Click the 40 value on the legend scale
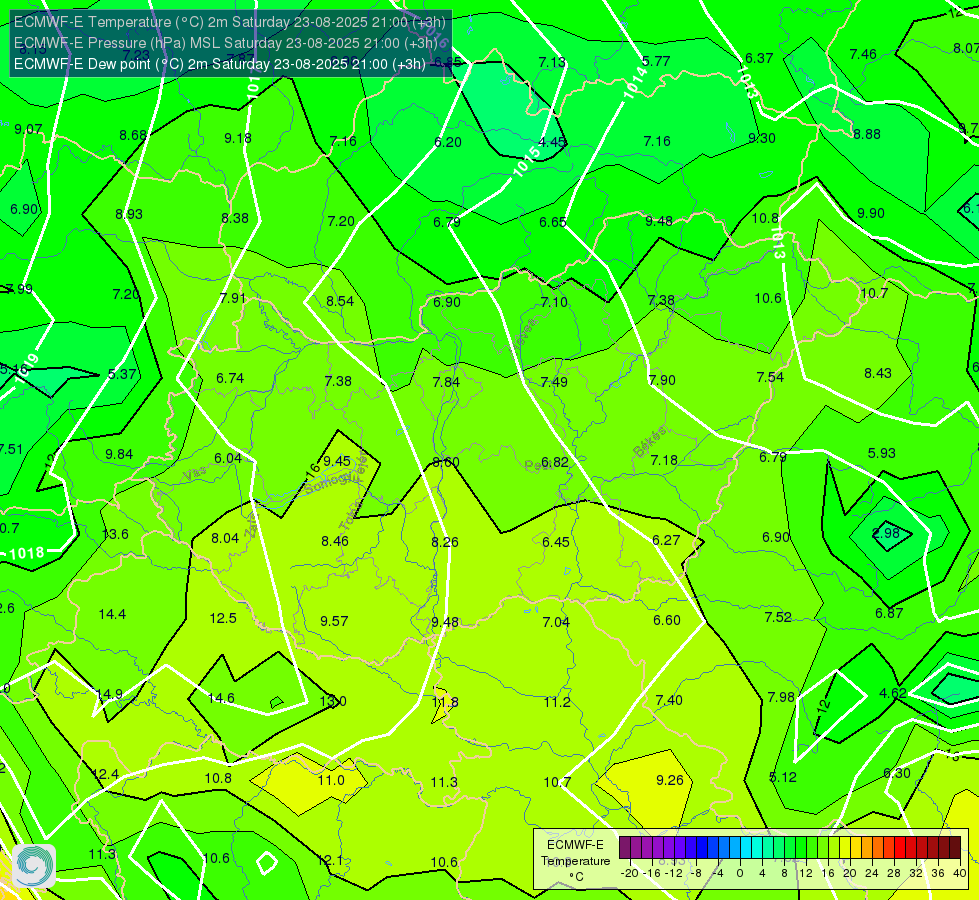Viewport: 979px width, 900px height. coord(960,873)
